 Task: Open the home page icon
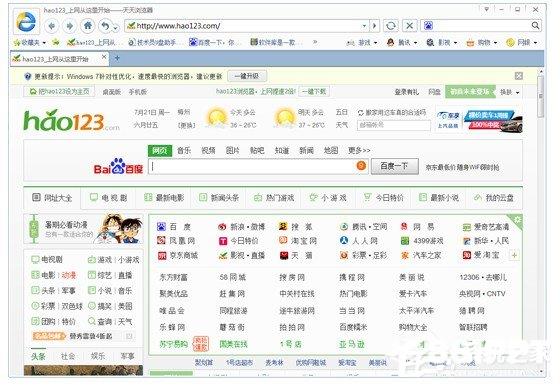click(x=88, y=26)
